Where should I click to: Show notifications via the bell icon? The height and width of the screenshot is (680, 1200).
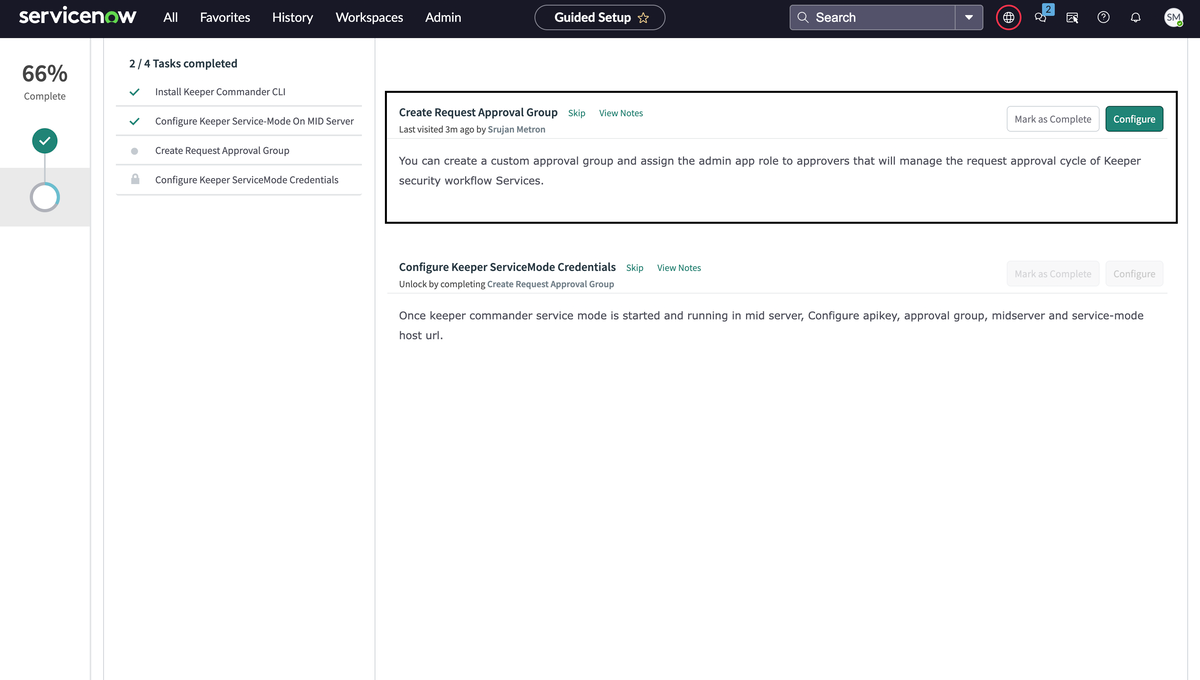coord(1135,17)
